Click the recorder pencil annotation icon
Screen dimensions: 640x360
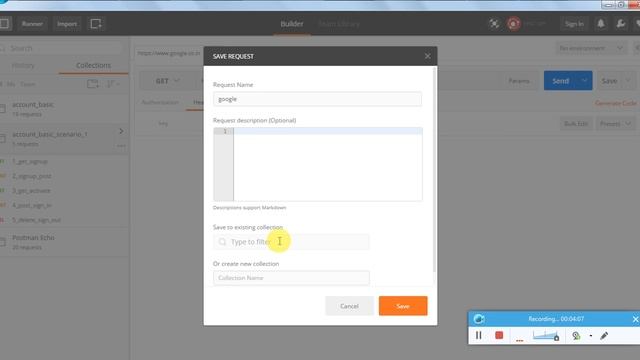[604, 336]
